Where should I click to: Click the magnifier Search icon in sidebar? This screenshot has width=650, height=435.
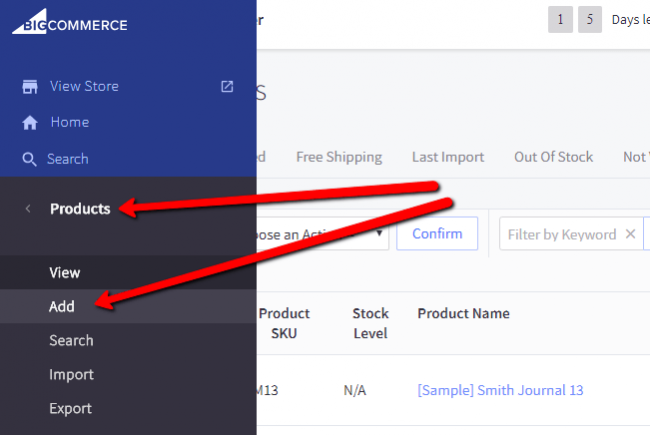pyautogui.click(x=29, y=159)
